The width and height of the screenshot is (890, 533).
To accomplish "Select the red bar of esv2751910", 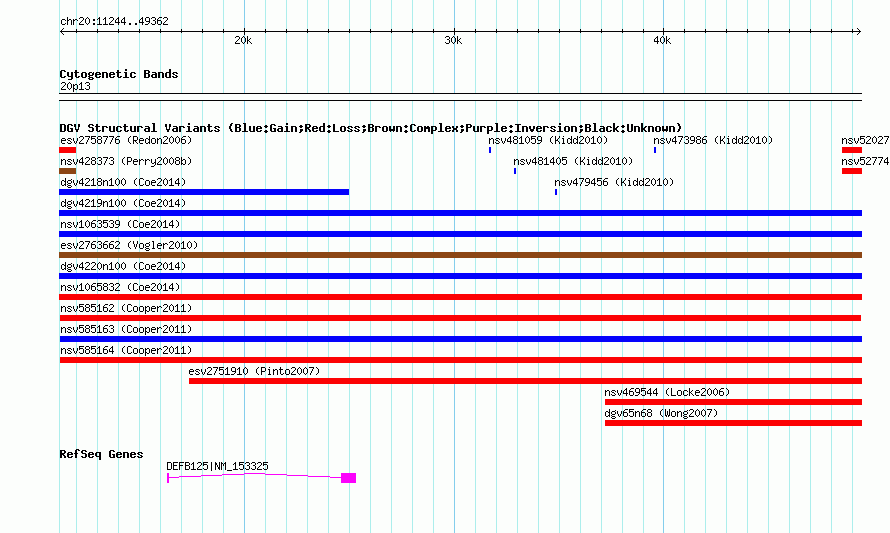I will coord(526,381).
